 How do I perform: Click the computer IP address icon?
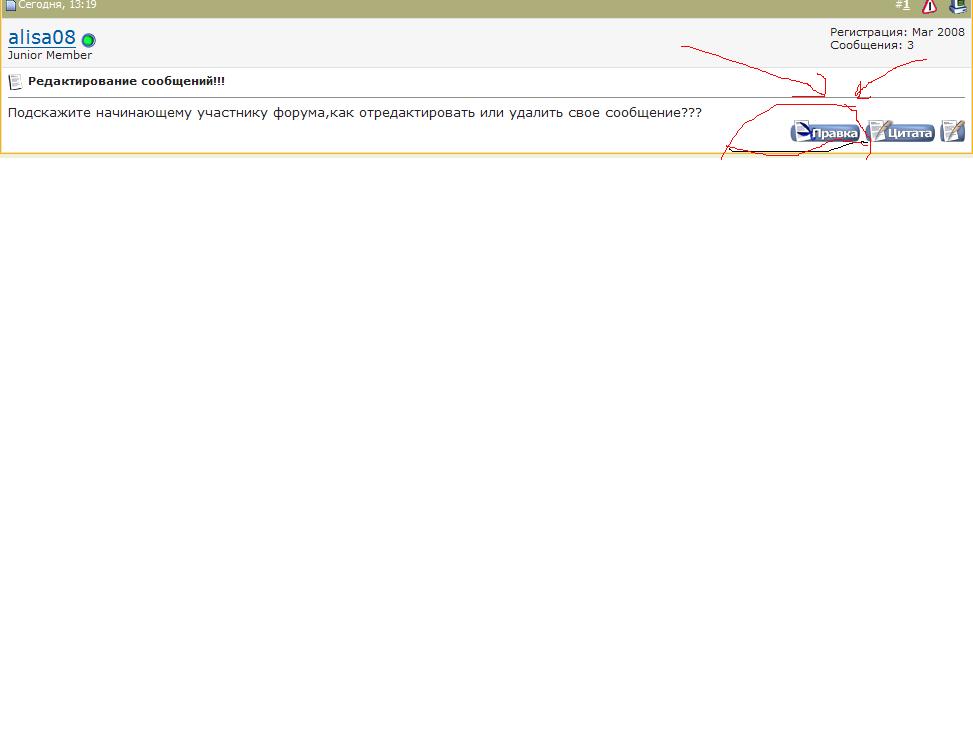957,6
